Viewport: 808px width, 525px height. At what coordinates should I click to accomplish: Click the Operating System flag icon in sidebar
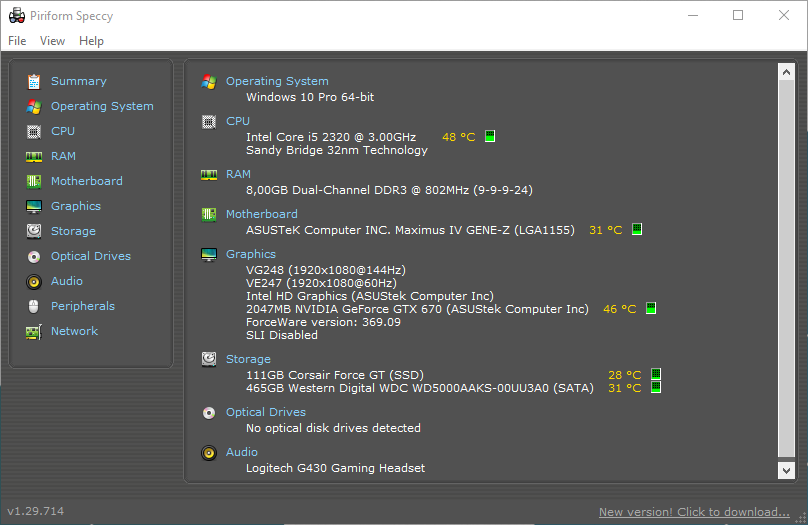click(x=34, y=107)
